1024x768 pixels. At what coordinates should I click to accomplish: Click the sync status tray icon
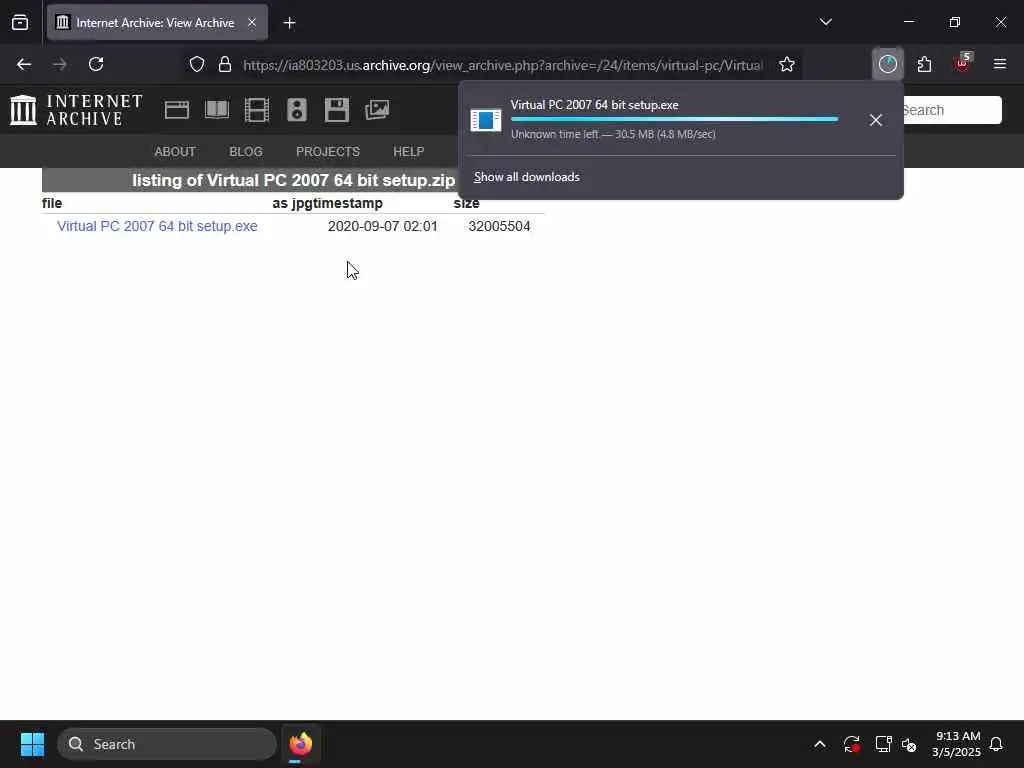coord(852,744)
